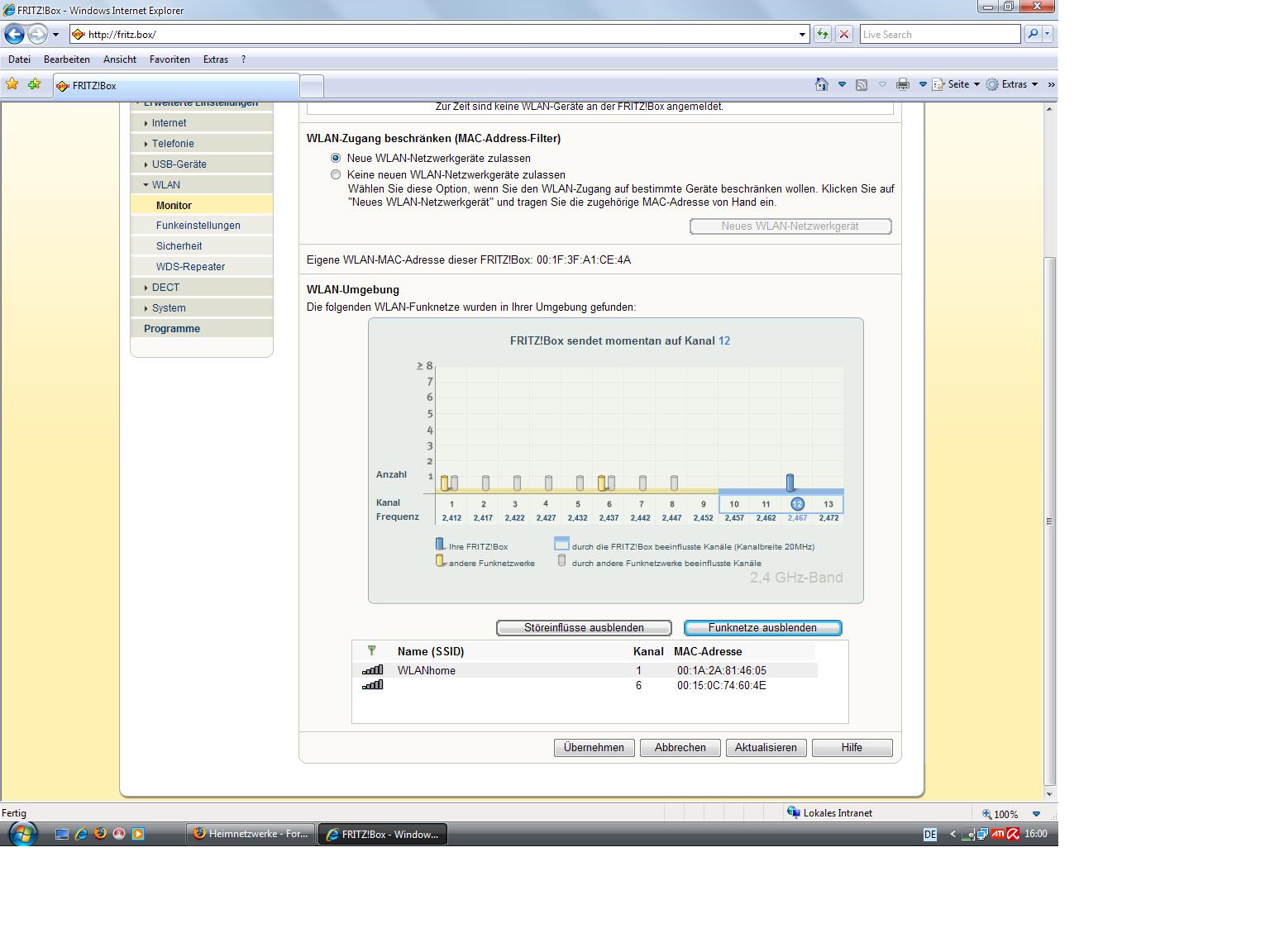The height and width of the screenshot is (952, 1270).
Task: Stop loading with the red X icon
Action: 844,34
